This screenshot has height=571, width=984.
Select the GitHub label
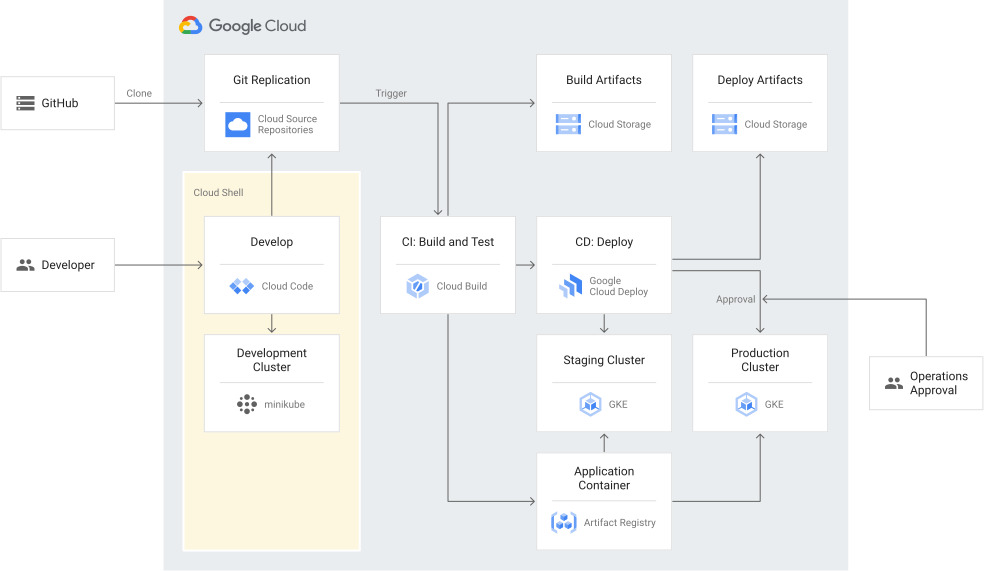click(60, 103)
